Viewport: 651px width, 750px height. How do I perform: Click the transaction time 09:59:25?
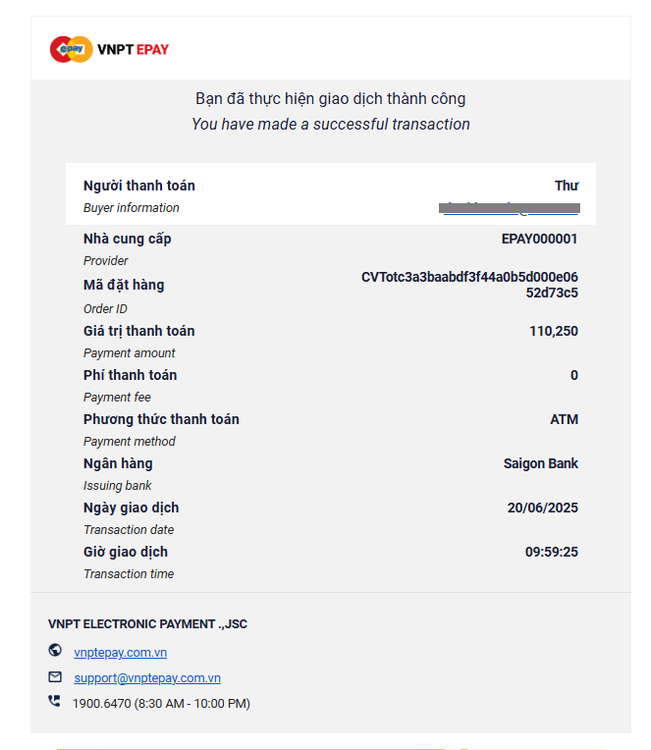[551, 551]
